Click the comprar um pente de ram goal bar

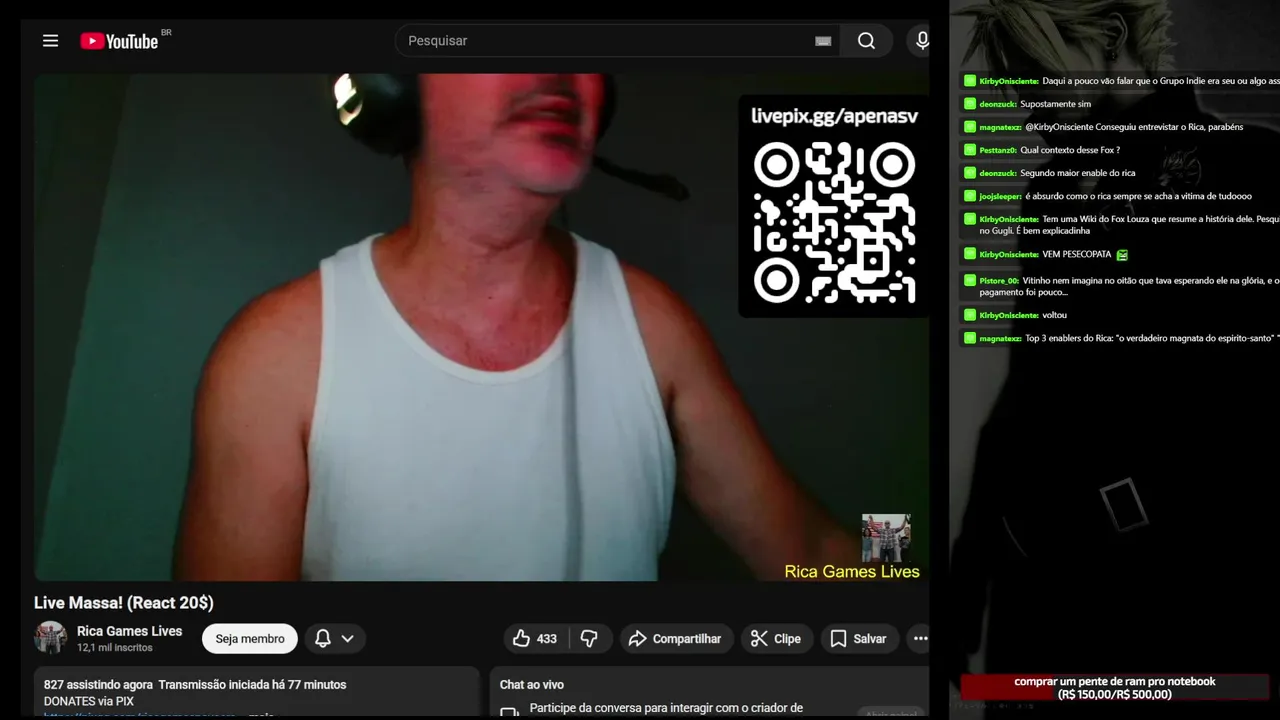pyautogui.click(x=1115, y=688)
